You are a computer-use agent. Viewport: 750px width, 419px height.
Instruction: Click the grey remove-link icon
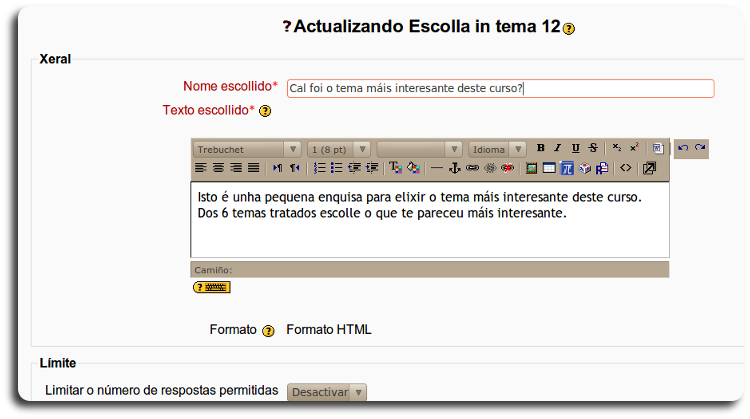click(x=490, y=168)
